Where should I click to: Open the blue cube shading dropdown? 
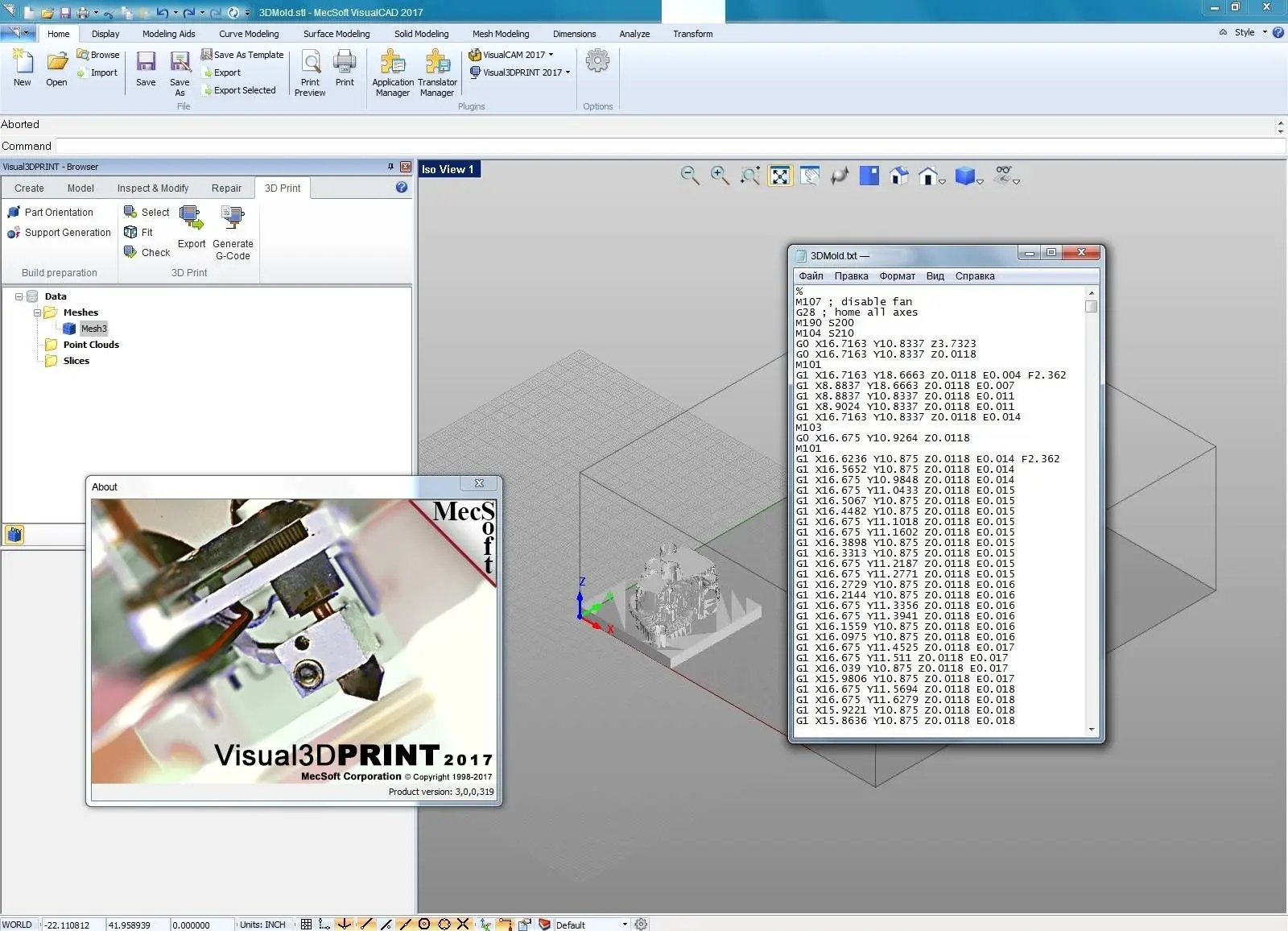point(980,182)
